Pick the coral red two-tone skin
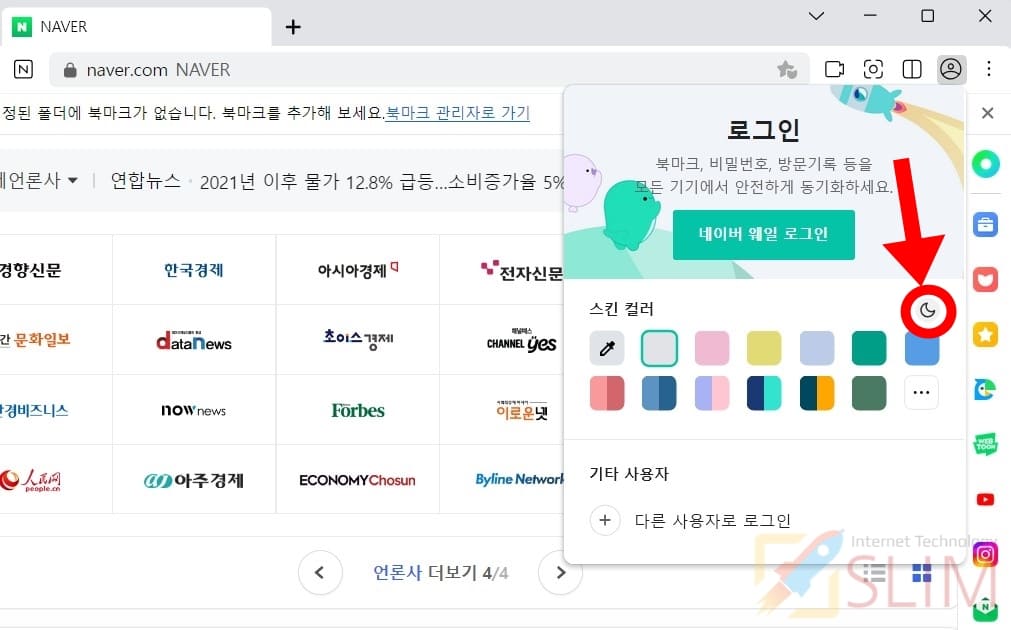 607,393
